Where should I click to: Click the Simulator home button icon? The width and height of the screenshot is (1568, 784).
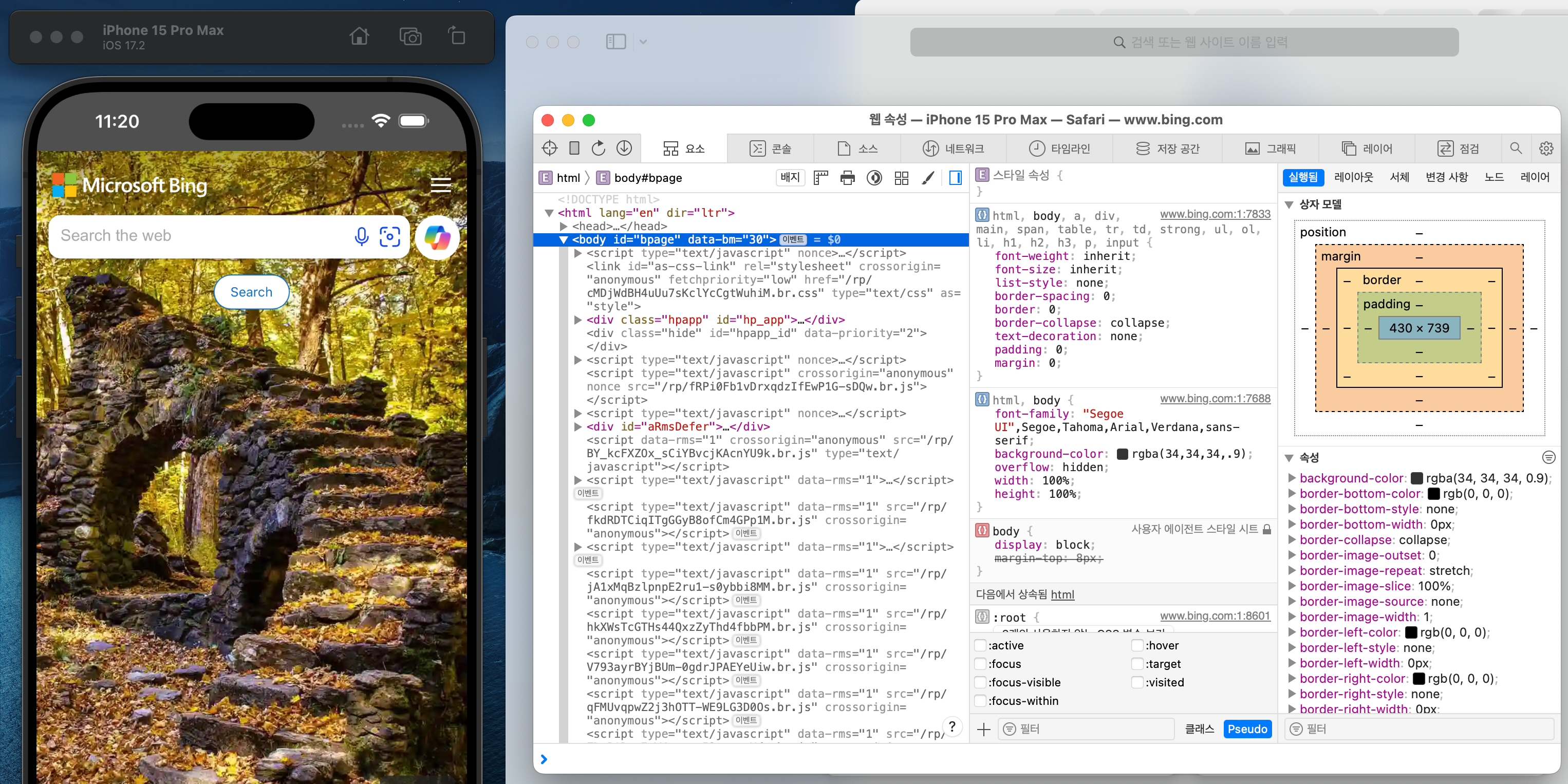click(359, 36)
